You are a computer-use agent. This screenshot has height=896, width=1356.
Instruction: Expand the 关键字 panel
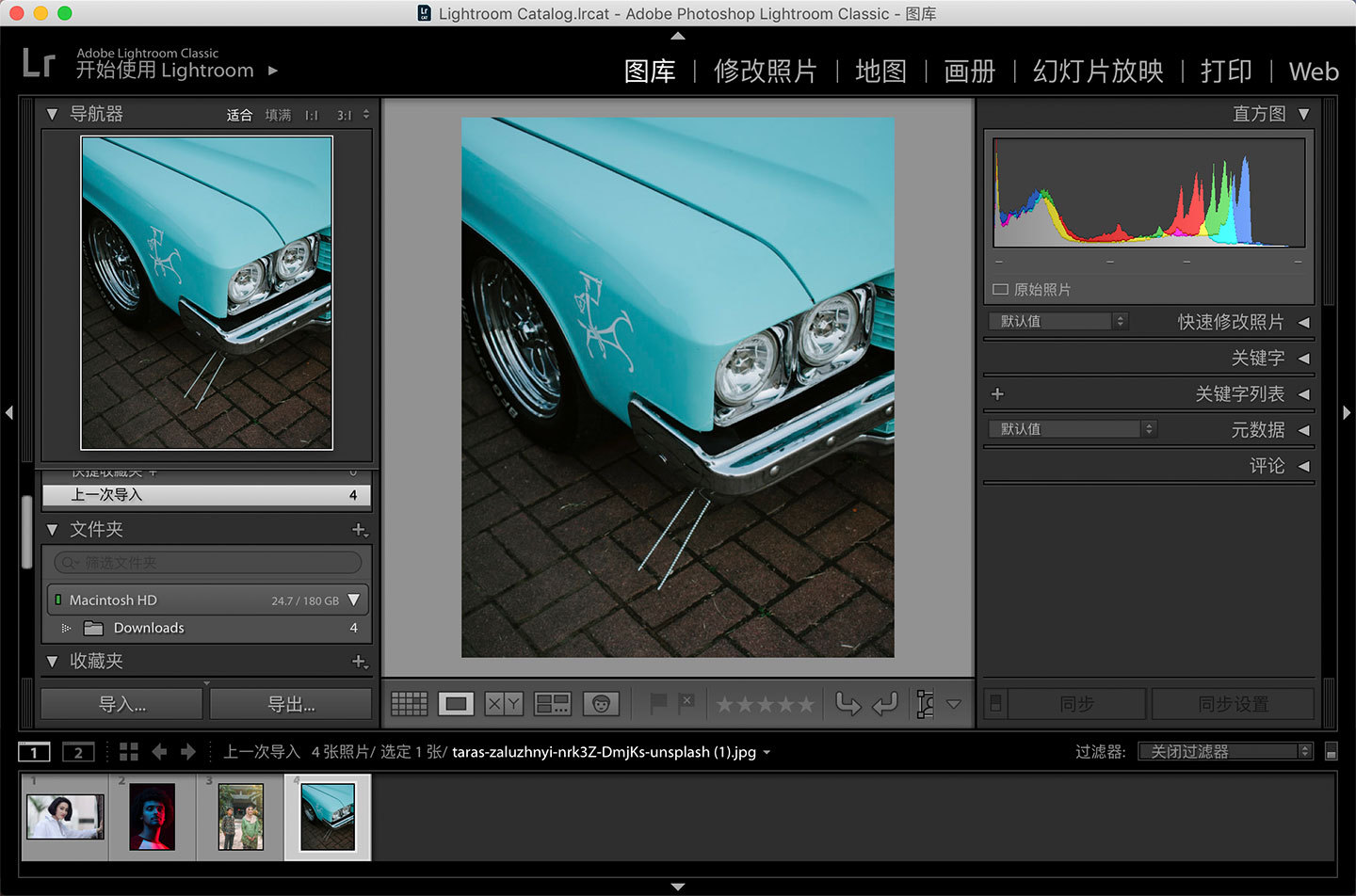(1303, 359)
